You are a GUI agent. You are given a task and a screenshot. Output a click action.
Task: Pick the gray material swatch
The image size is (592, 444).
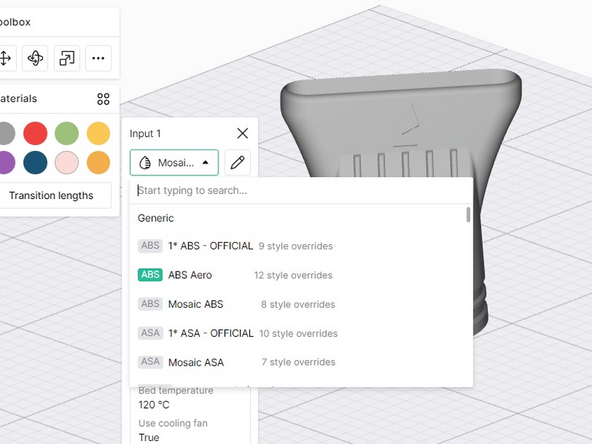pos(5,133)
